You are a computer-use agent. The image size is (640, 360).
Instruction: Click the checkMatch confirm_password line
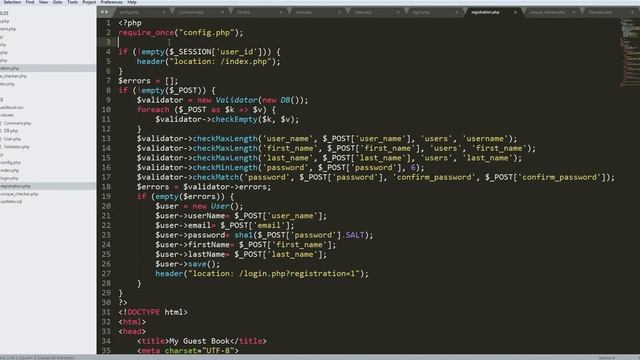376,177
